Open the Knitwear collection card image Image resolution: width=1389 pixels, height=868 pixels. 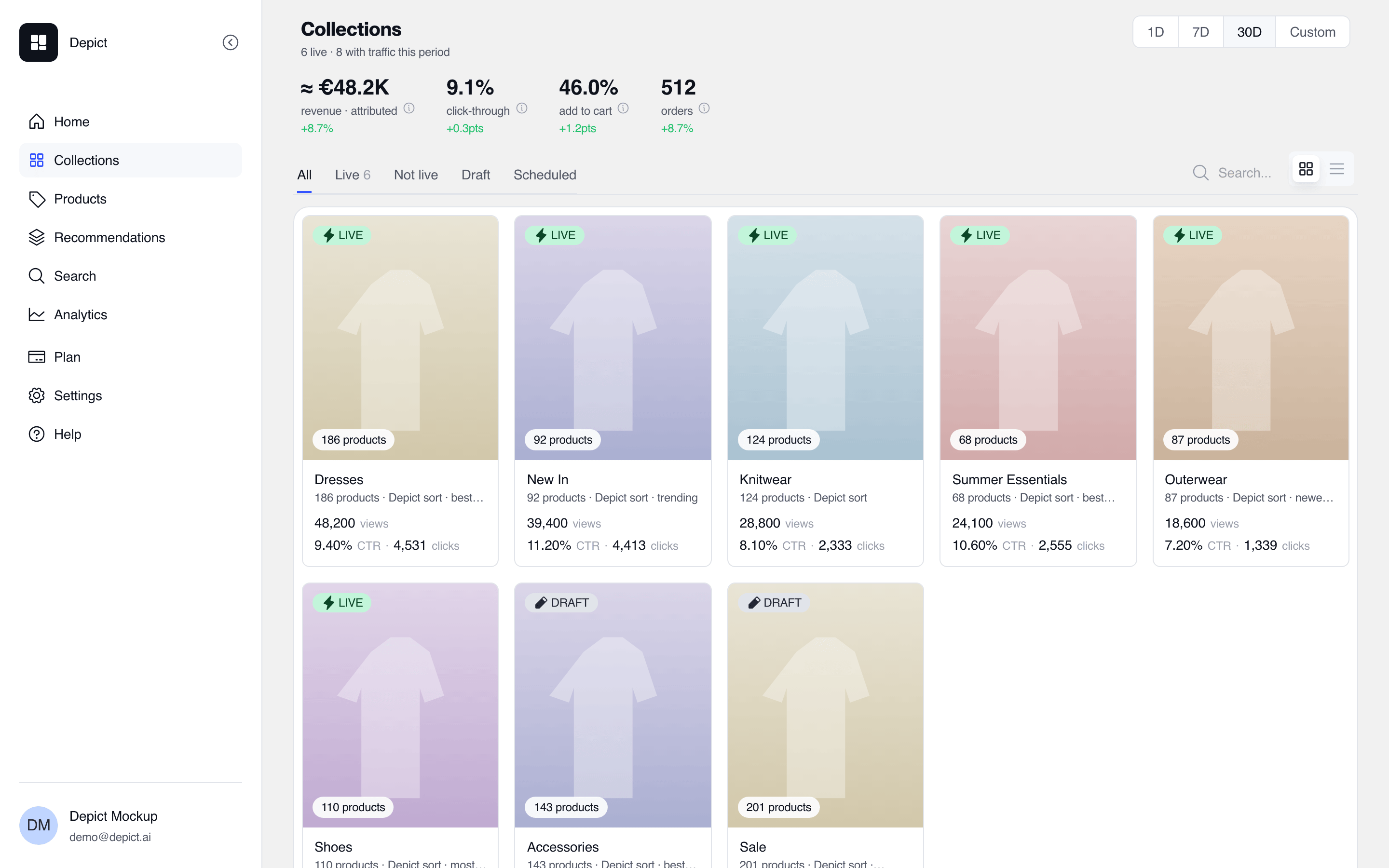825,338
